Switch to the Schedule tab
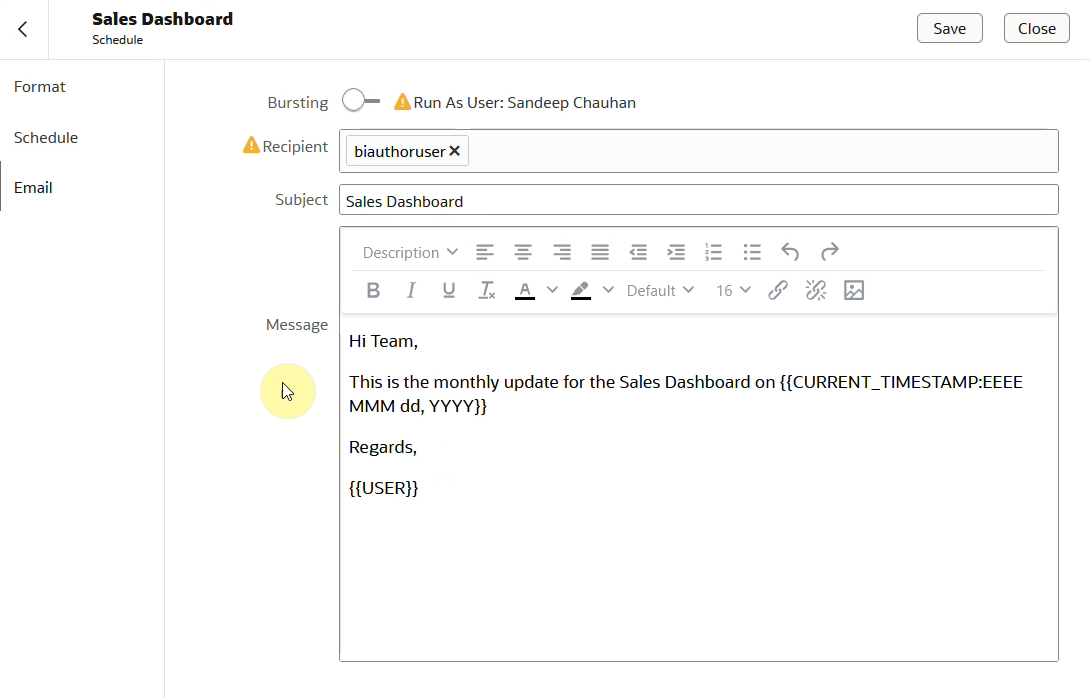1090x698 pixels. pos(46,137)
